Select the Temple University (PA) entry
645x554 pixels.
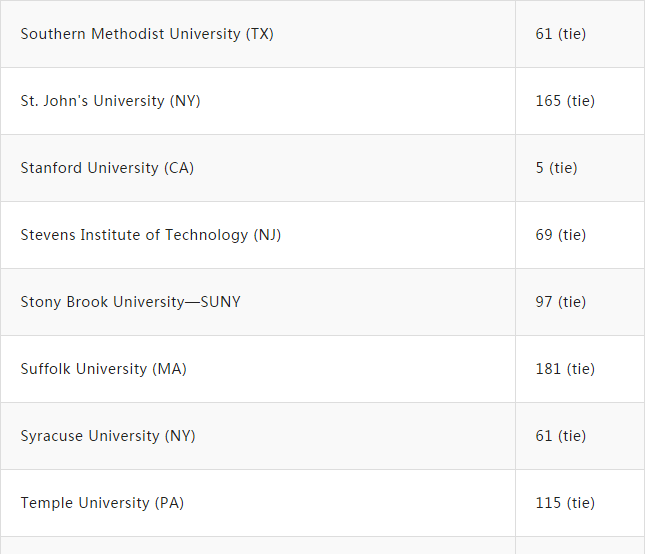(102, 503)
